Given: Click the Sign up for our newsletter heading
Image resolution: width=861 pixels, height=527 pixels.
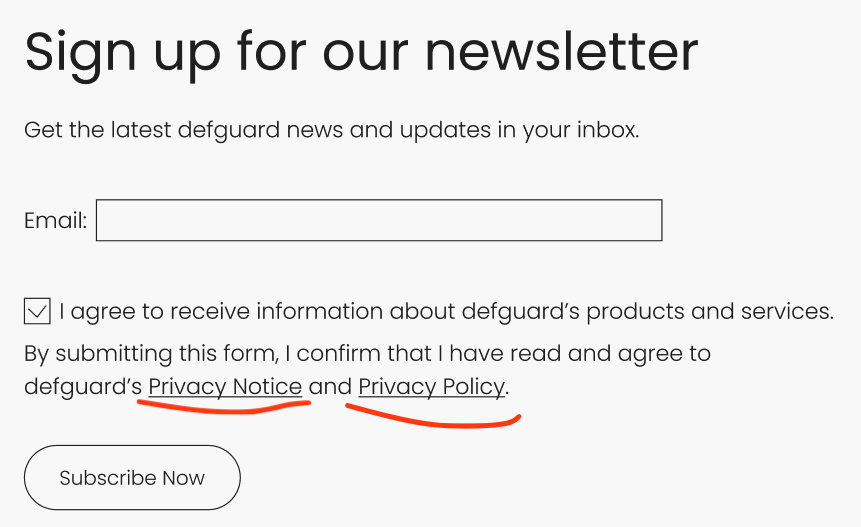Looking at the screenshot, I should pos(361,53).
